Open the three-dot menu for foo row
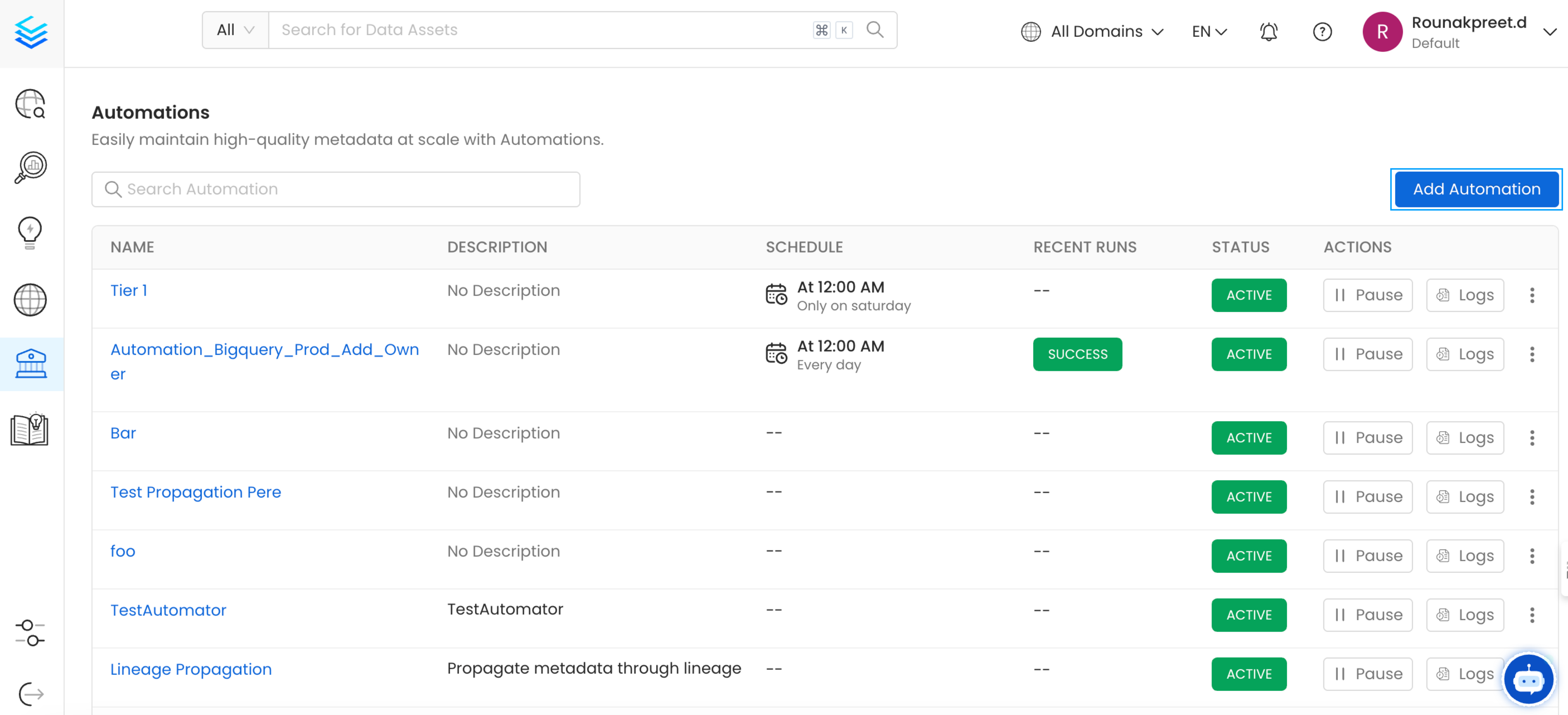 (1532, 556)
